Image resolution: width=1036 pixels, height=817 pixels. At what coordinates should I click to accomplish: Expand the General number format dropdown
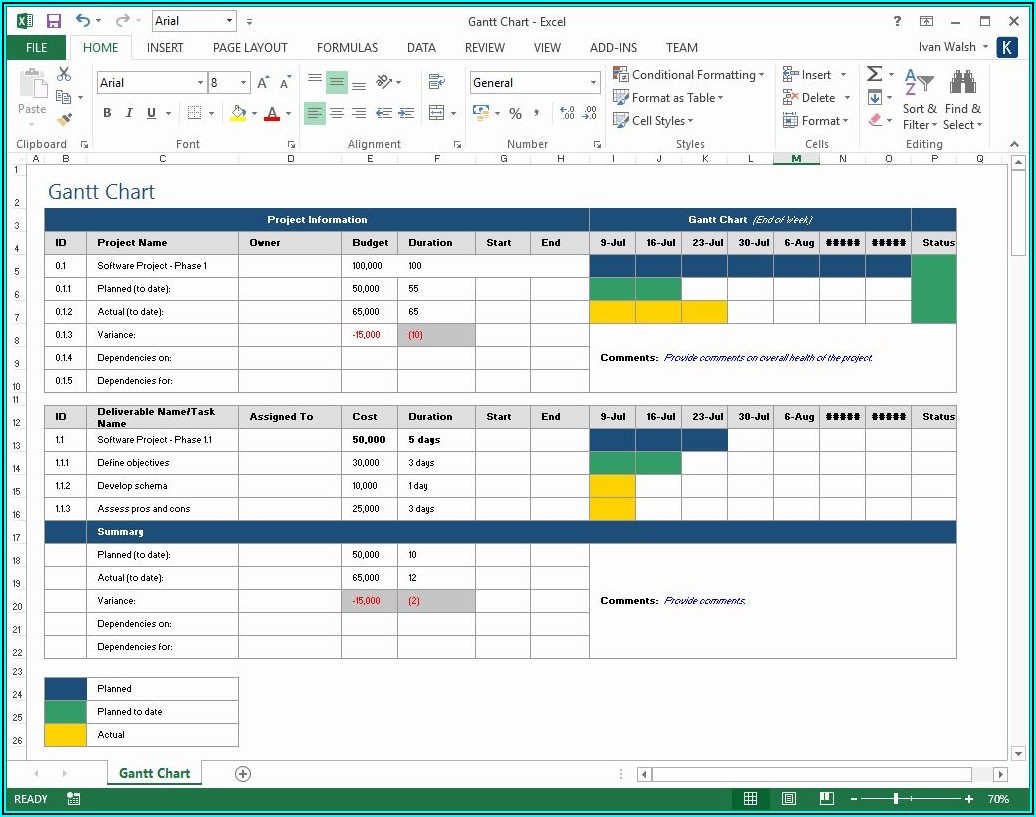point(593,83)
